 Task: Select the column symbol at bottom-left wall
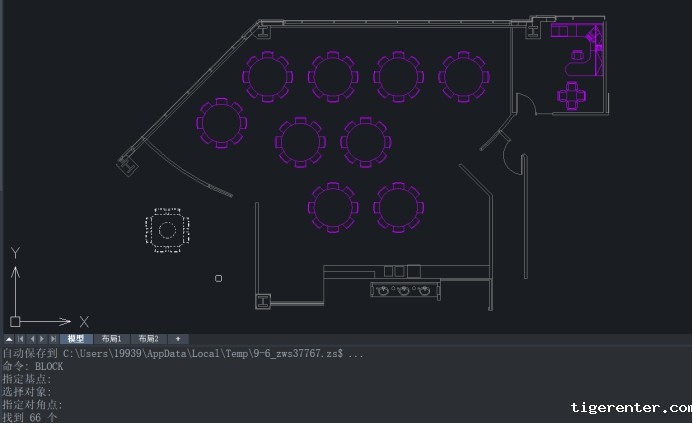[x=264, y=299]
